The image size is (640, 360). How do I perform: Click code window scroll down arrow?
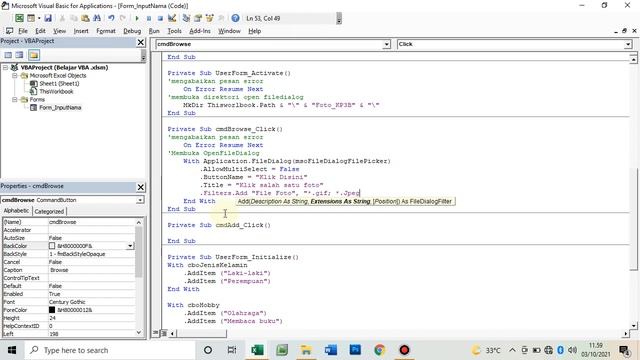[x=633, y=325]
